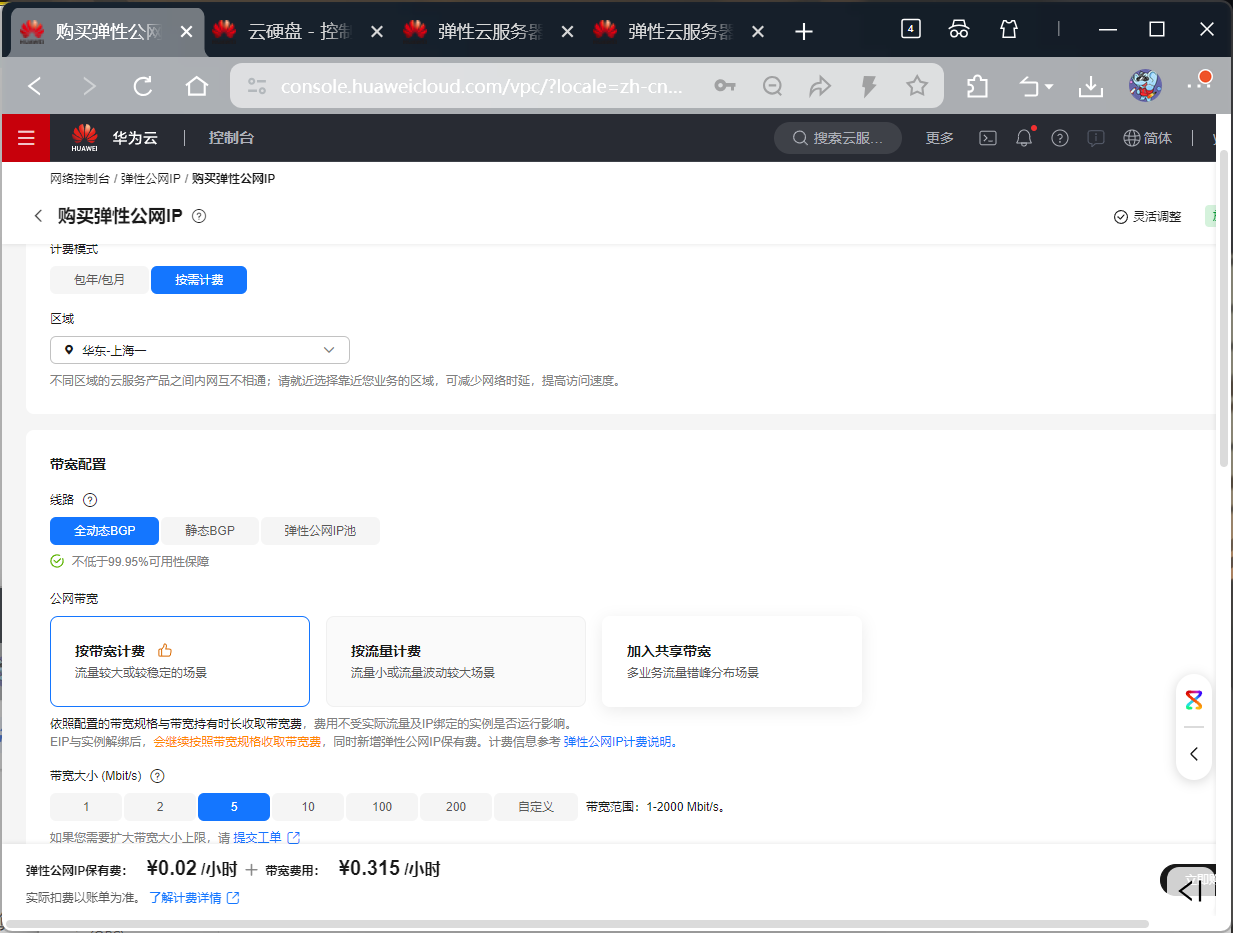Open the CloudShell terminal icon
Screen dimensions: 1233x933
click(987, 138)
